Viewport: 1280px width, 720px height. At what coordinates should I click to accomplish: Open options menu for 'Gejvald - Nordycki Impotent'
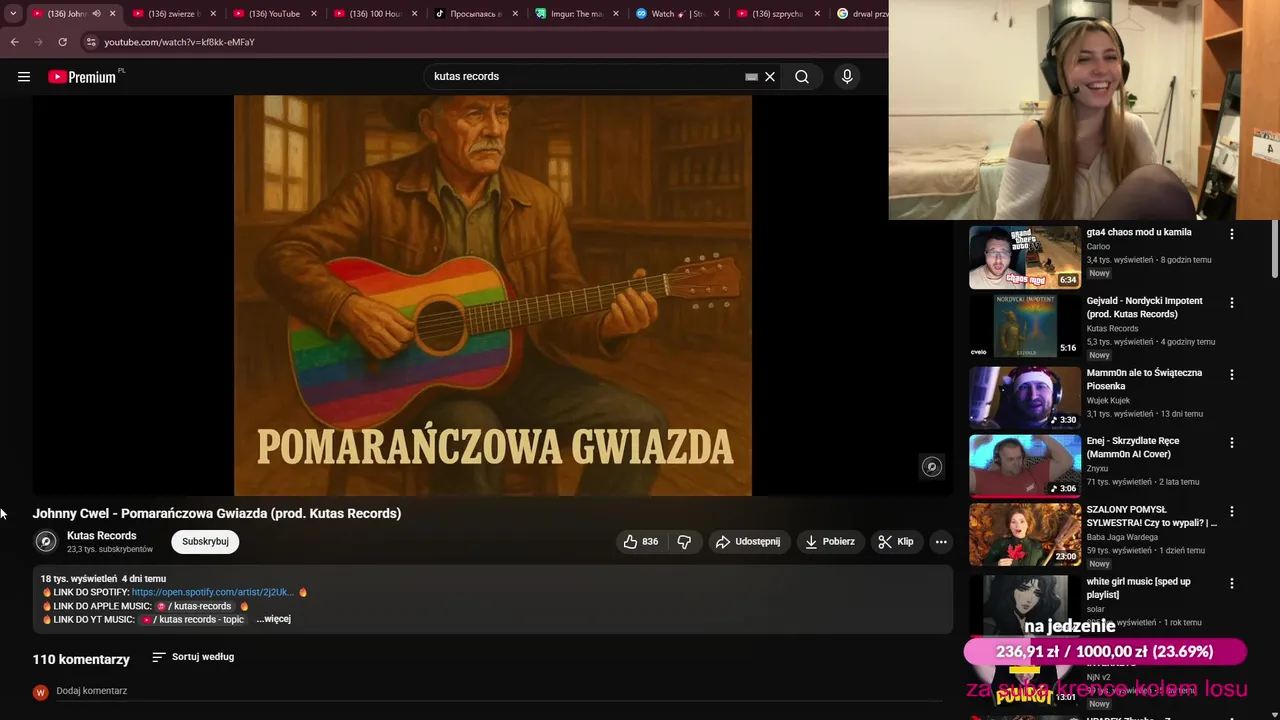tap(1232, 302)
